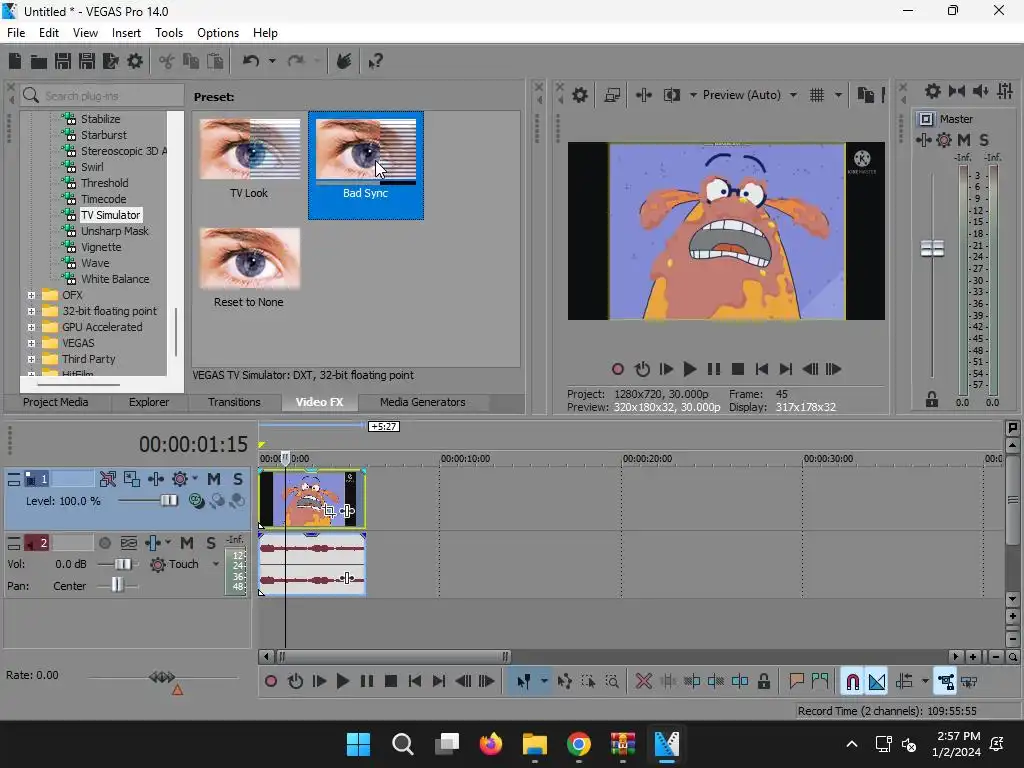
Task: Open Touch automation mode dropdown
Action: pyautogui.click(x=216, y=564)
